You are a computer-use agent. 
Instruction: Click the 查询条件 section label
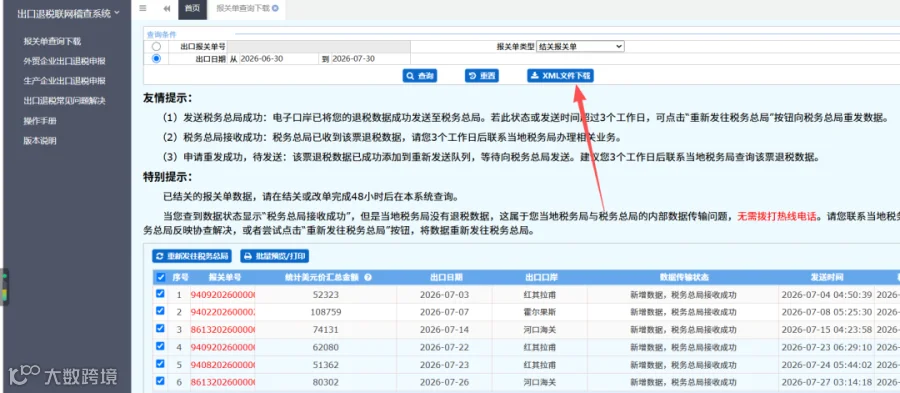coord(161,34)
